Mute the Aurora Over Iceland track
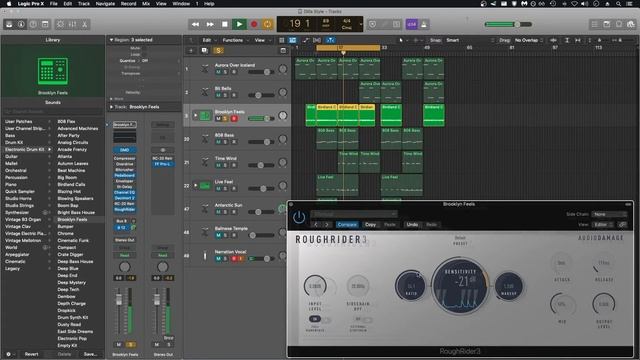 click(x=218, y=72)
